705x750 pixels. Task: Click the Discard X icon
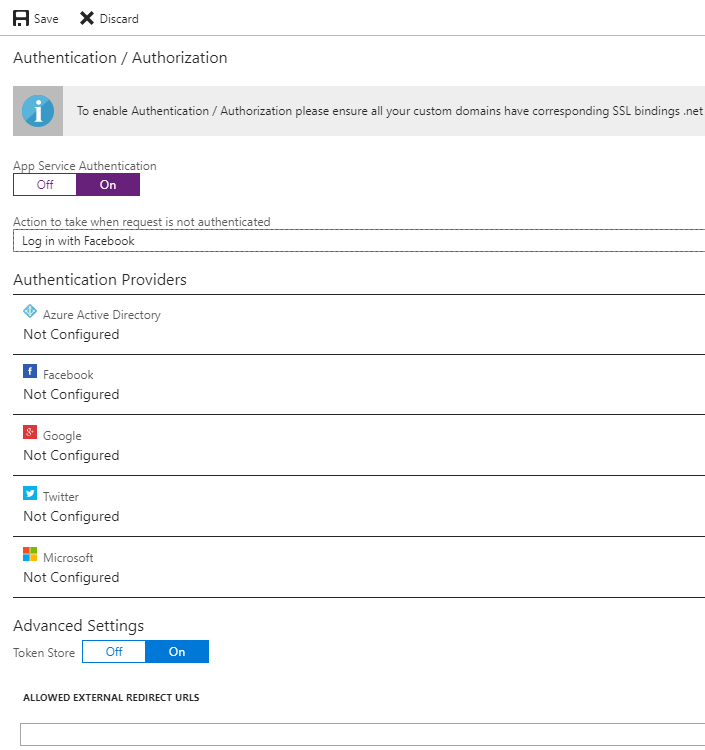(87, 18)
